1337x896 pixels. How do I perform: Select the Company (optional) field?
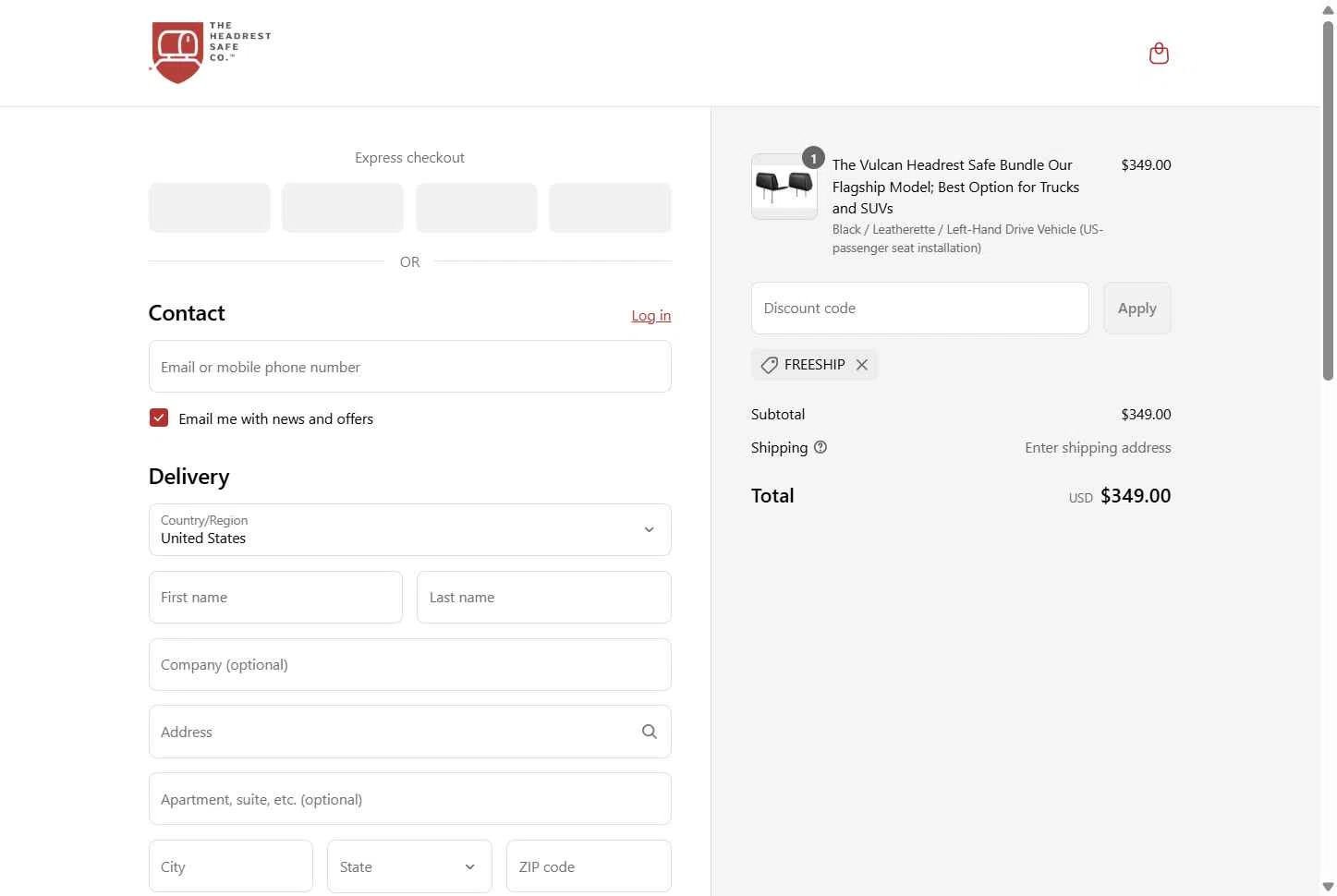[410, 665]
